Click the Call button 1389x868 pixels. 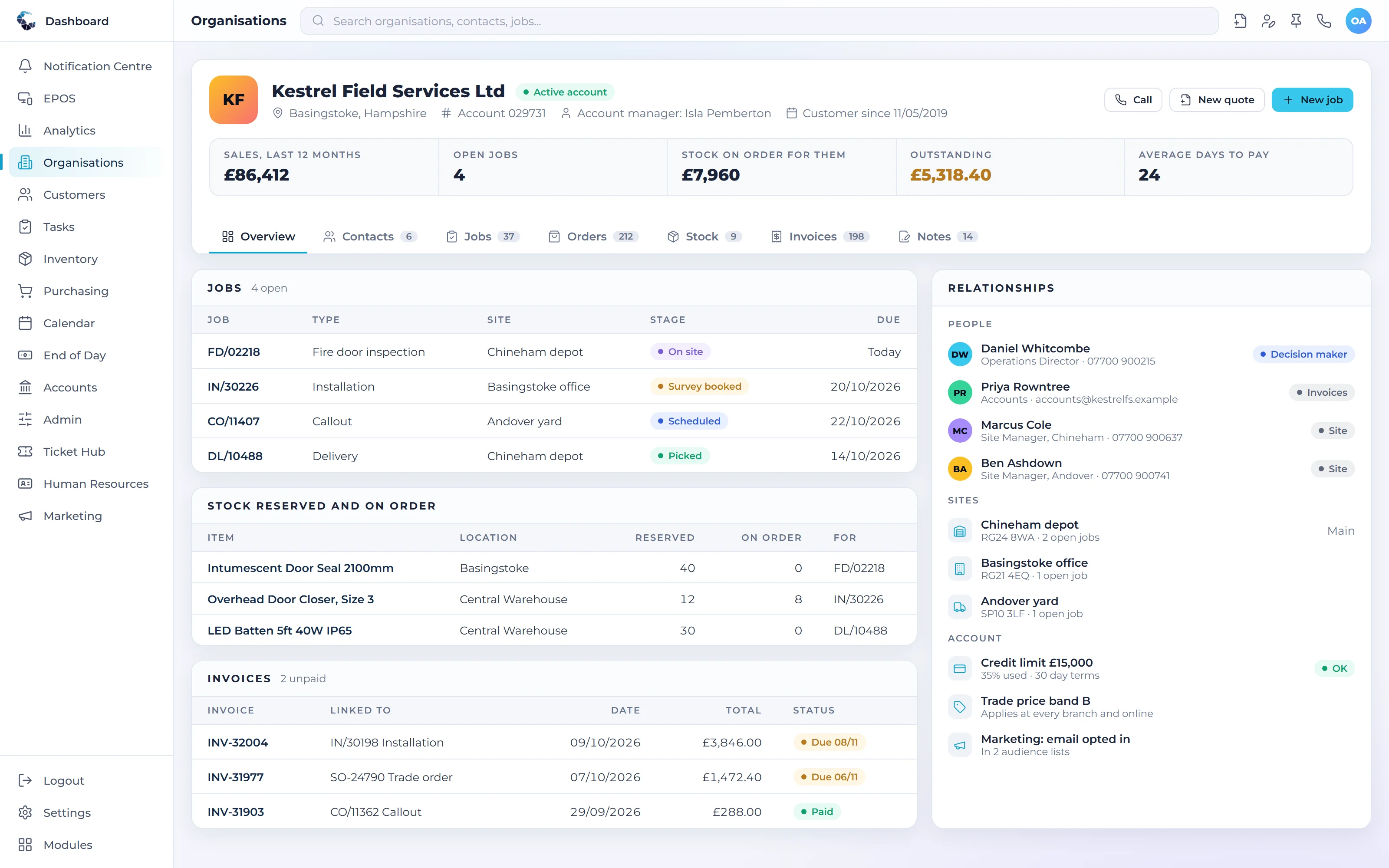click(x=1133, y=100)
